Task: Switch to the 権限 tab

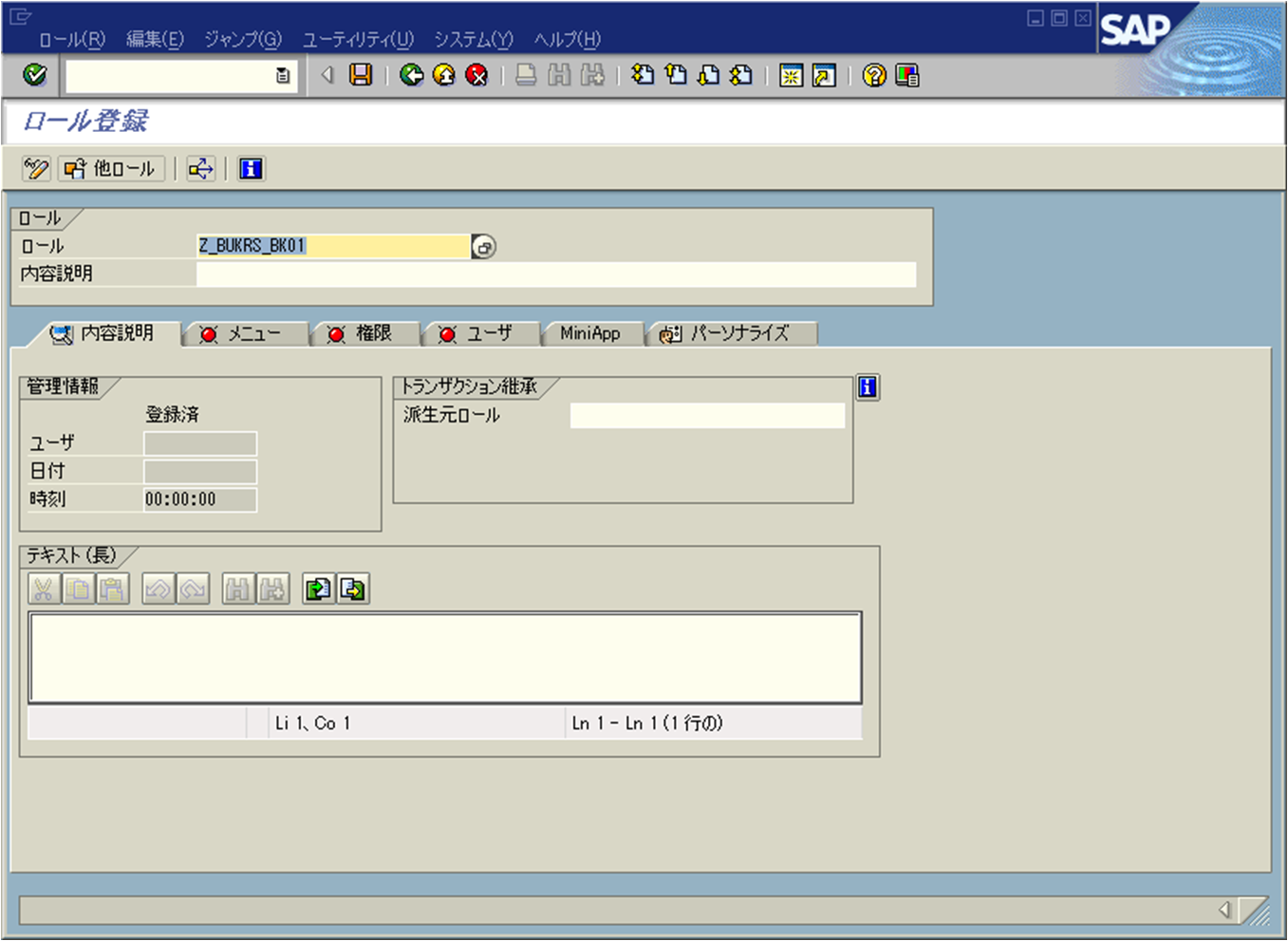Action: pyautogui.click(x=365, y=333)
